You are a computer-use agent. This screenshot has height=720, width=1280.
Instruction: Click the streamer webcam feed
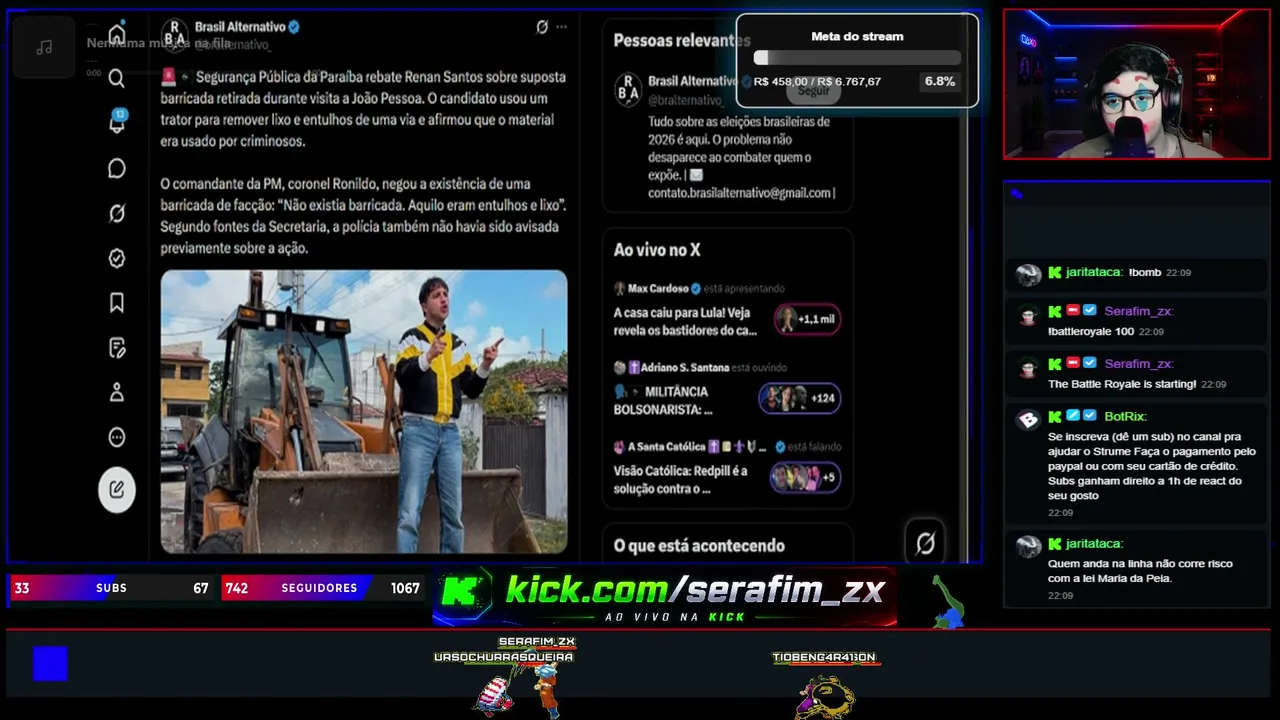coord(1137,84)
